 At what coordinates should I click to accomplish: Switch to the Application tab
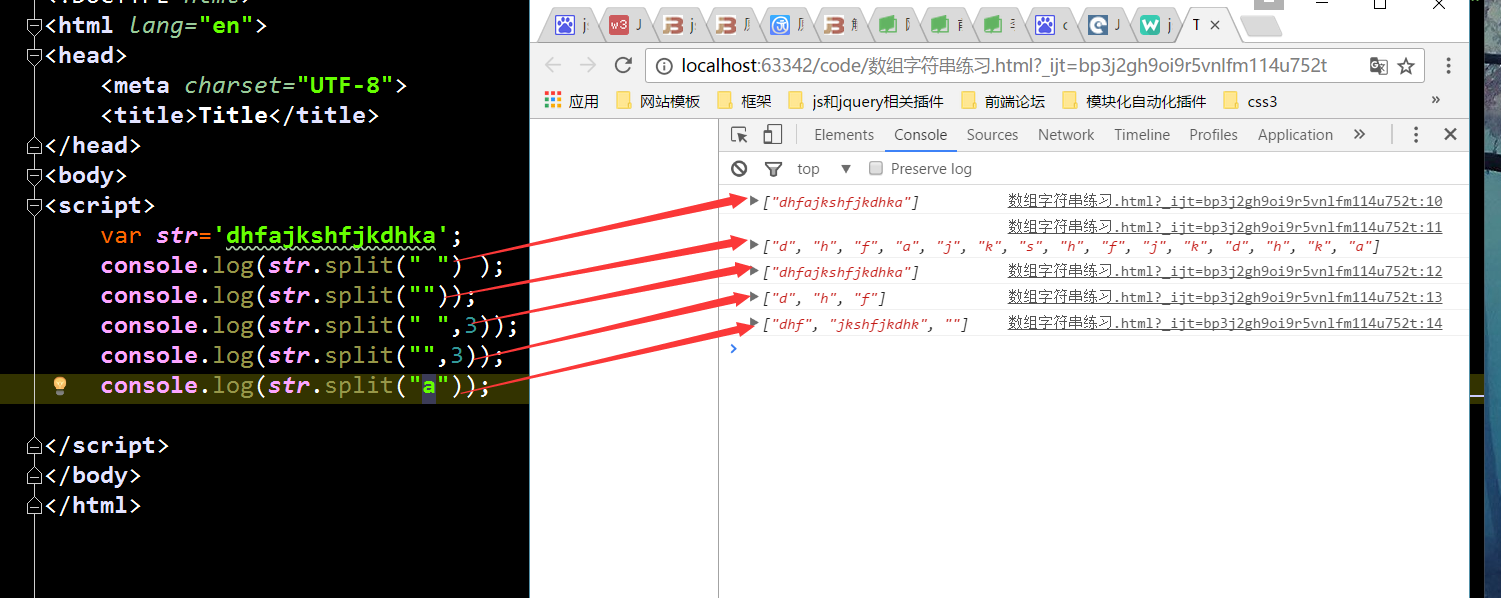coord(1295,135)
